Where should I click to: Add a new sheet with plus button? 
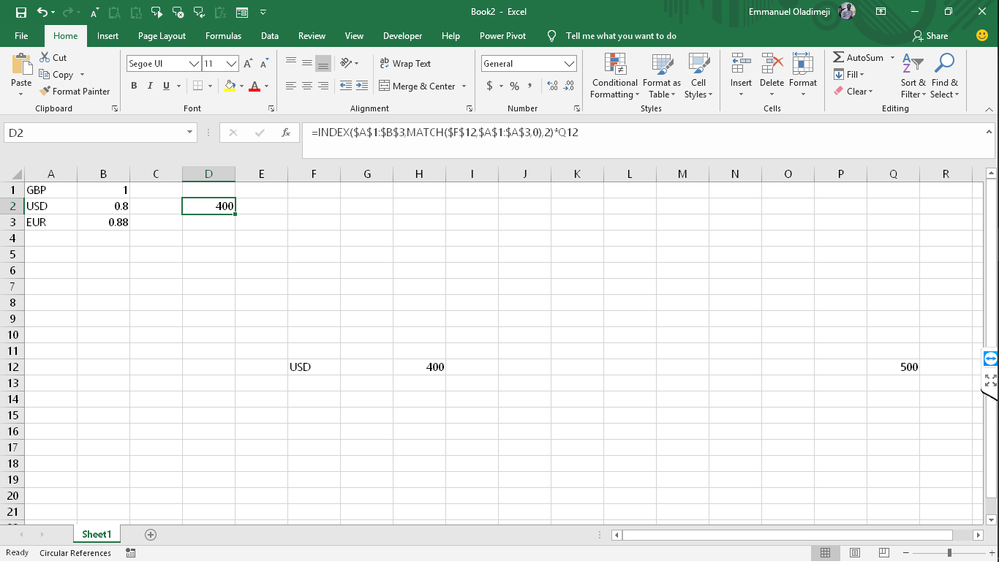[150, 535]
